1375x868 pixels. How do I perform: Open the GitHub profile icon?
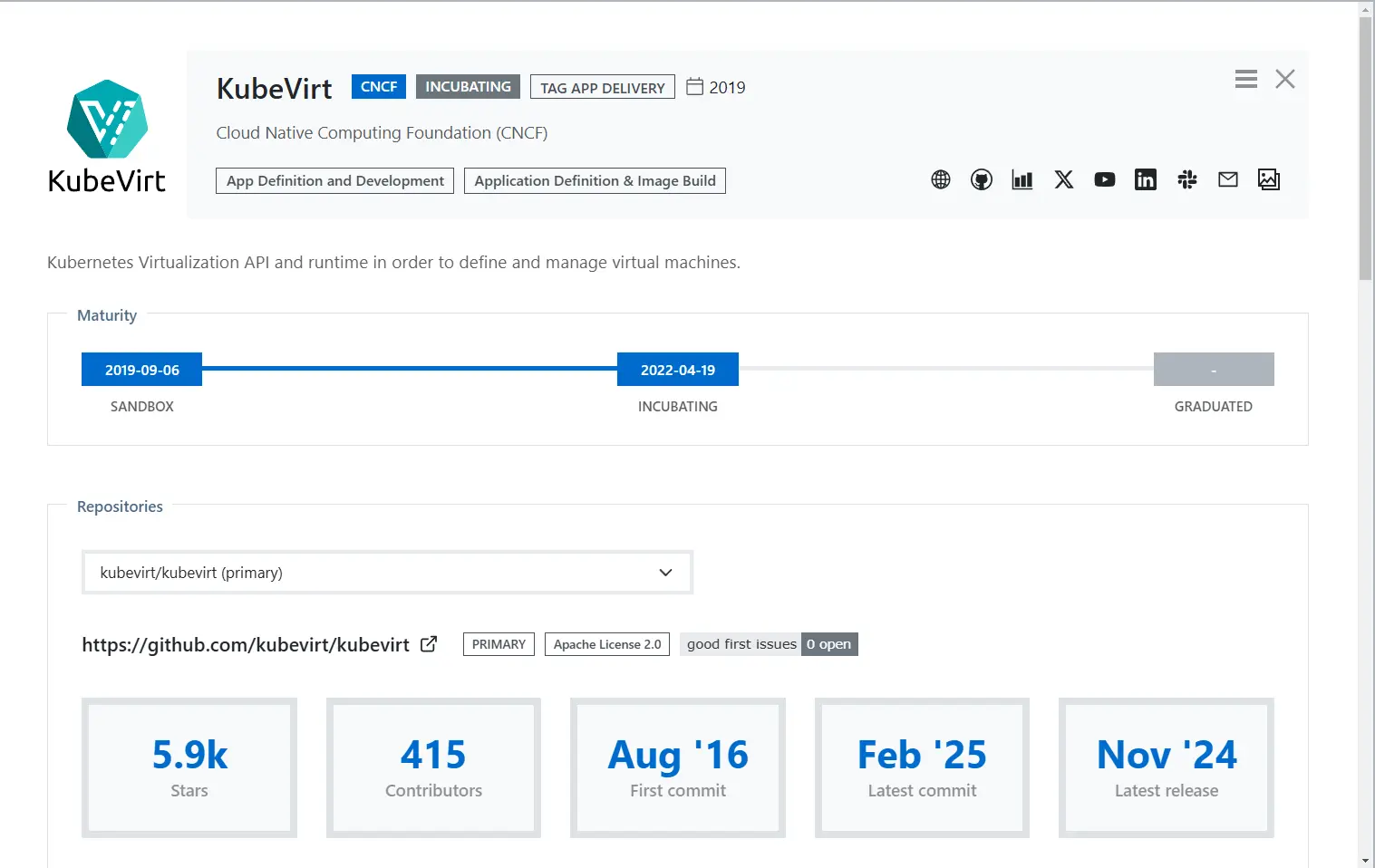pos(981,179)
